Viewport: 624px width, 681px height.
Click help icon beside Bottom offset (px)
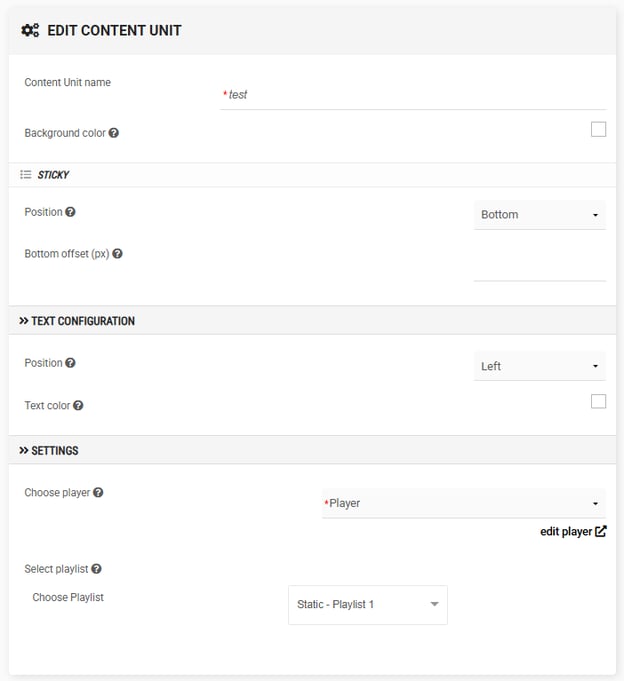pos(117,254)
